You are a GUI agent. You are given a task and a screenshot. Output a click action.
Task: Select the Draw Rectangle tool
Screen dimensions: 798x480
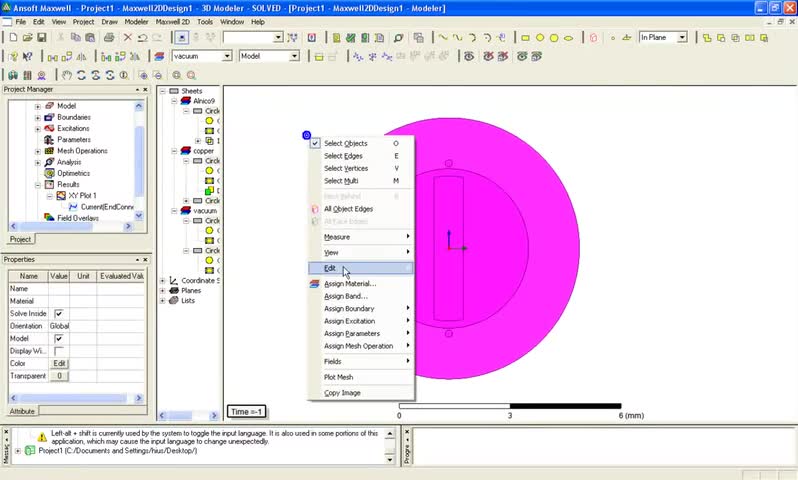coord(526,38)
